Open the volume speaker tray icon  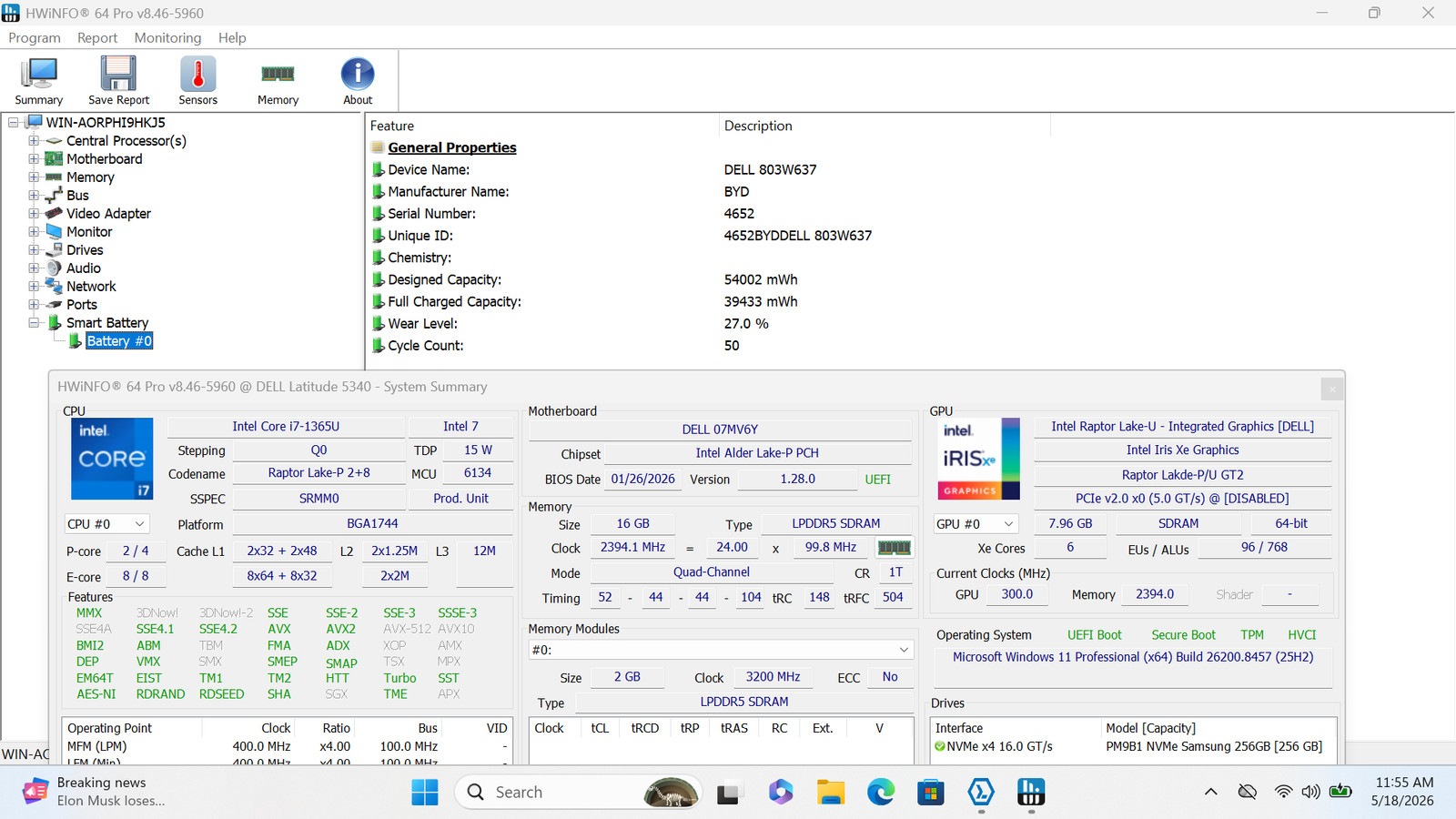coord(1310,792)
